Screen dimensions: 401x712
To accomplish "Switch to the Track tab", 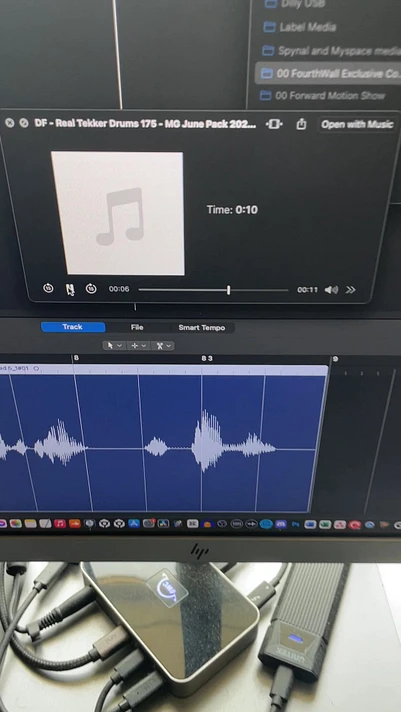I will pos(73,326).
